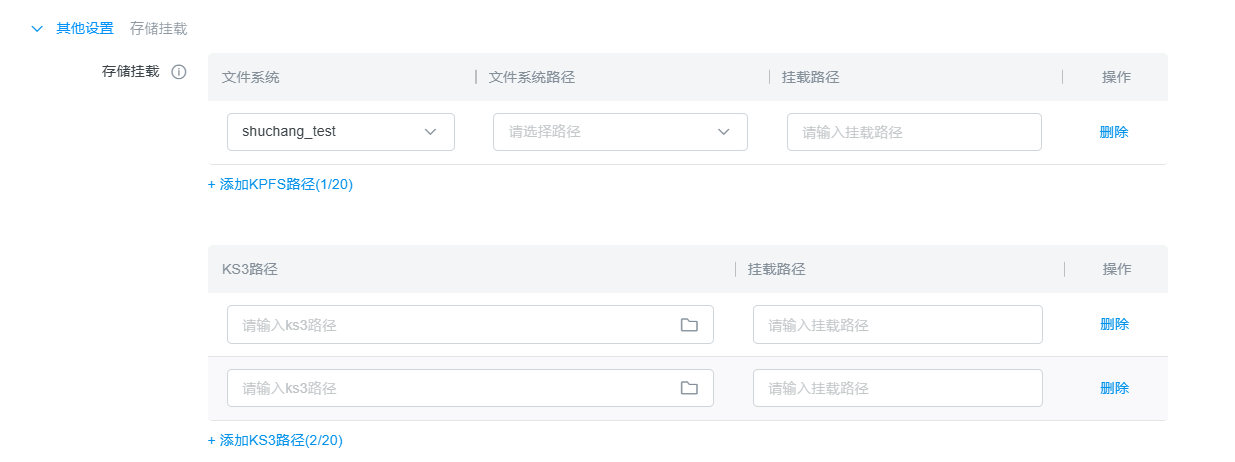Add a new KPFS path row
1235x462 pixels.
[x=280, y=184]
